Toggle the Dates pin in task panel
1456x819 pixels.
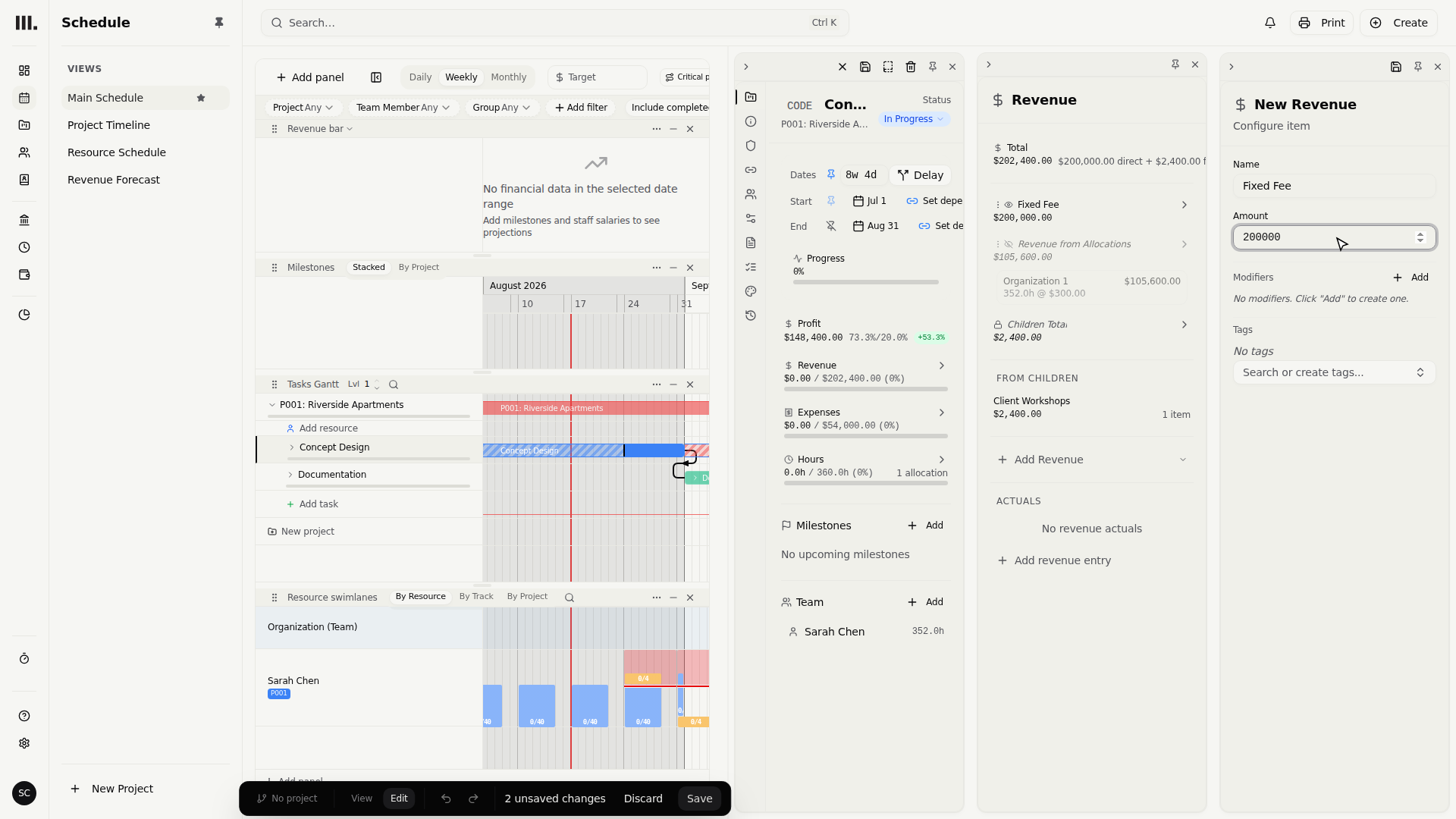pyautogui.click(x=831, y=174)
